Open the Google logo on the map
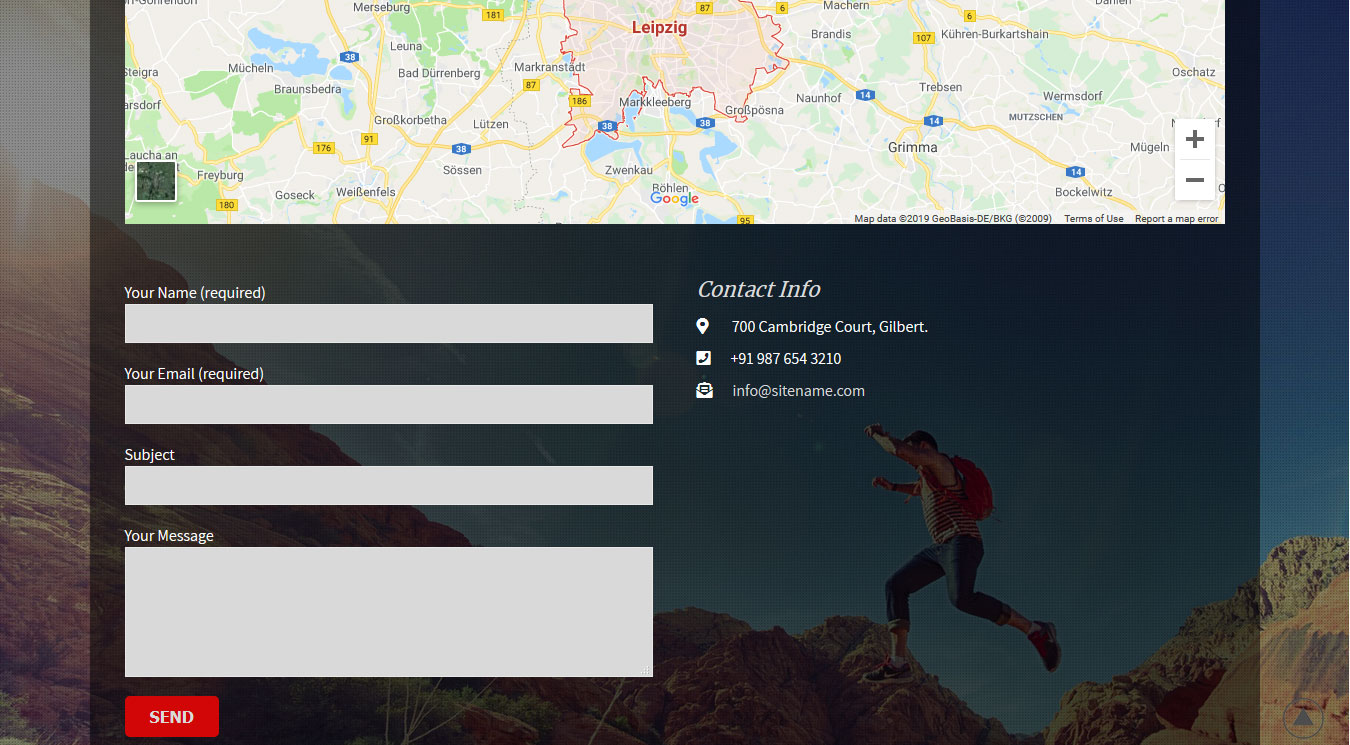 click(674, 198)
